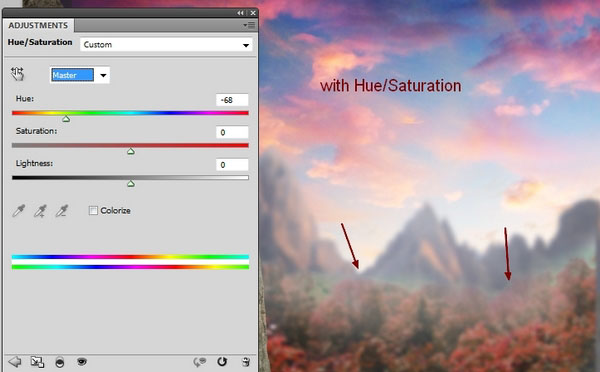This screenshot has width=600, height=372.
Task: Select the on-image targeted adjustment hand tool
Action: coord(17,74)
